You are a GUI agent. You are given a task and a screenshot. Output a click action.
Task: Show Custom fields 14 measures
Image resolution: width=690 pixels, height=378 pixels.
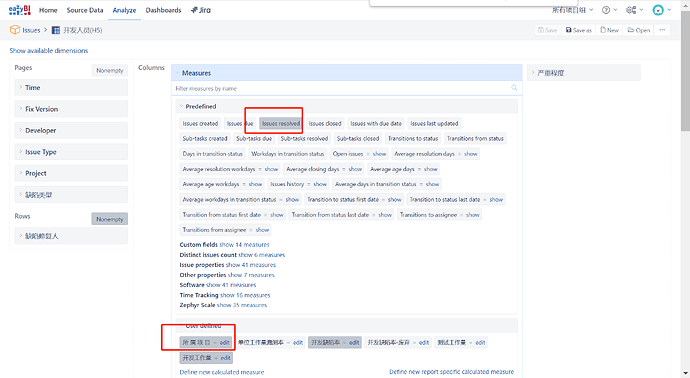pyautogui.click(x=244, y=245)
